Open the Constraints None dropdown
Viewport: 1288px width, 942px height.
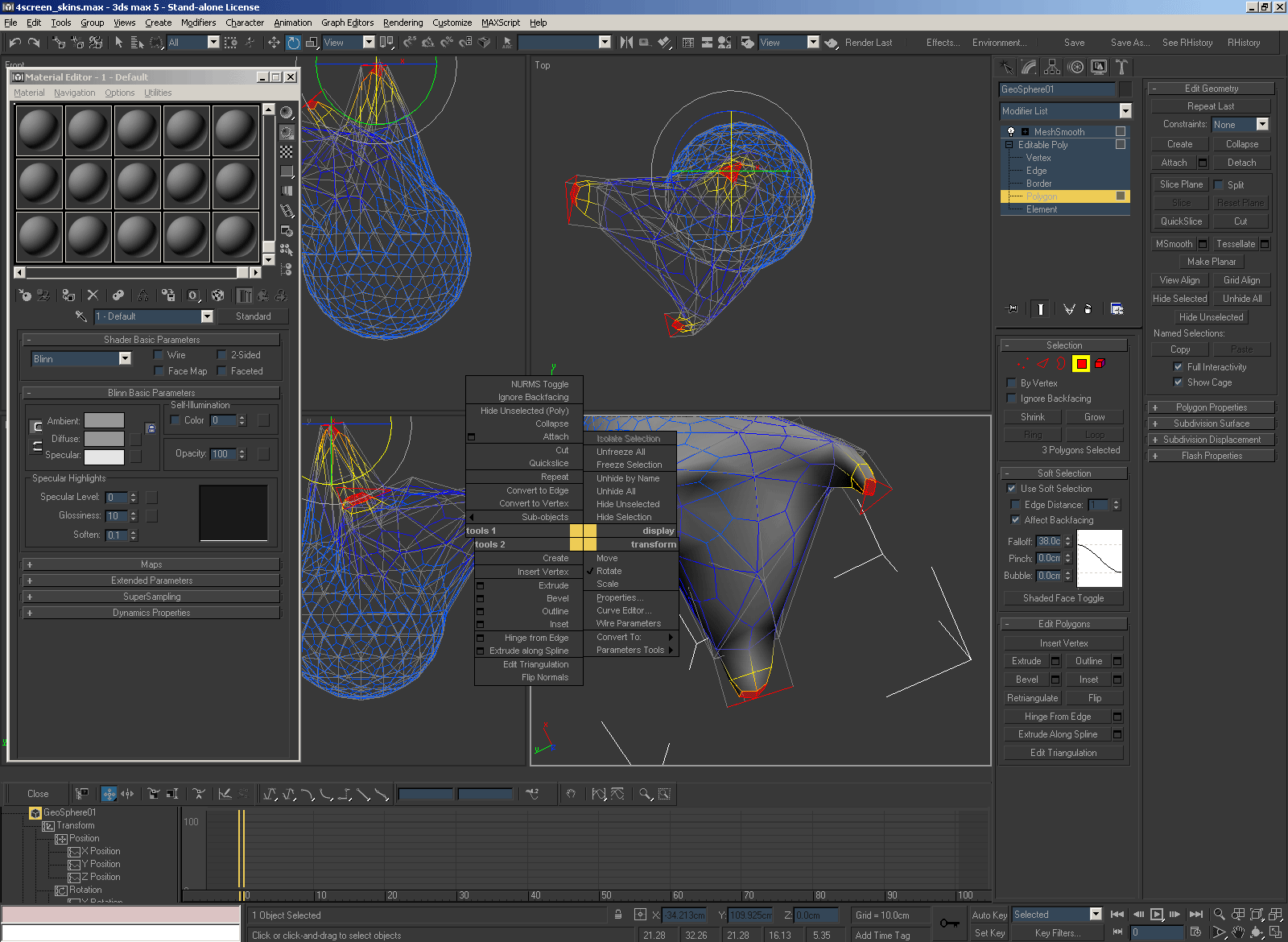coord(1261,124)
